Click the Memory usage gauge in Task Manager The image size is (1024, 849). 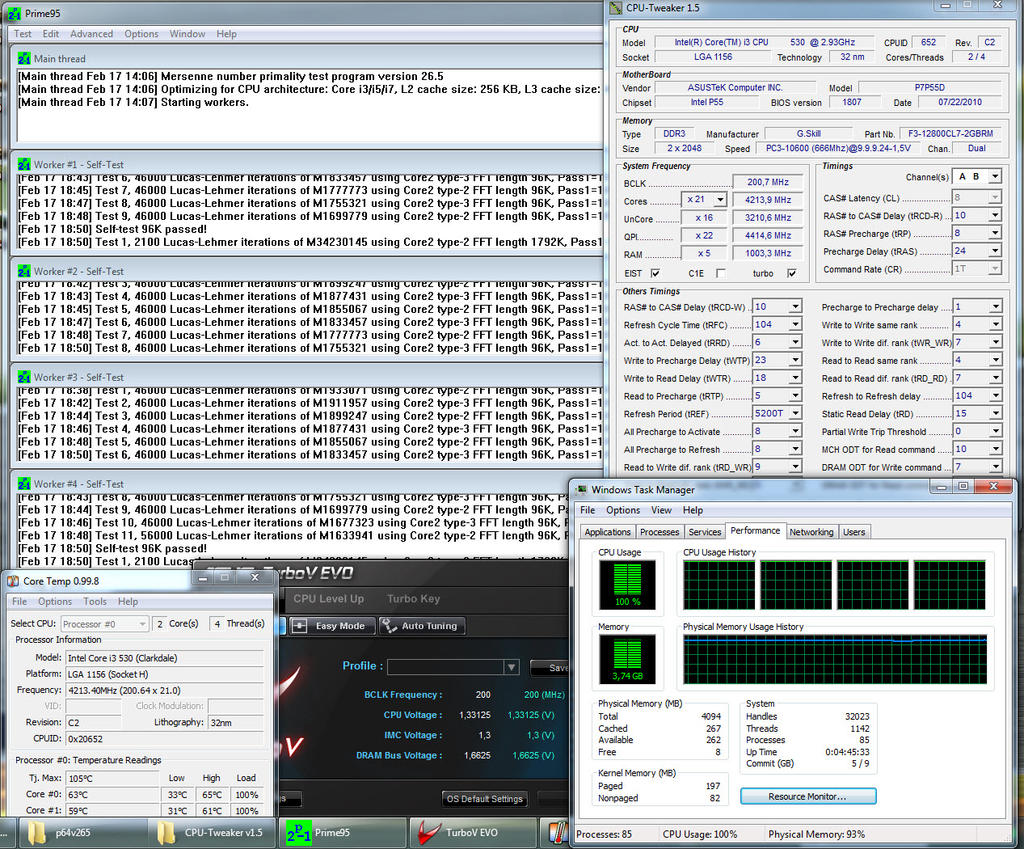(x=627, y=661)
